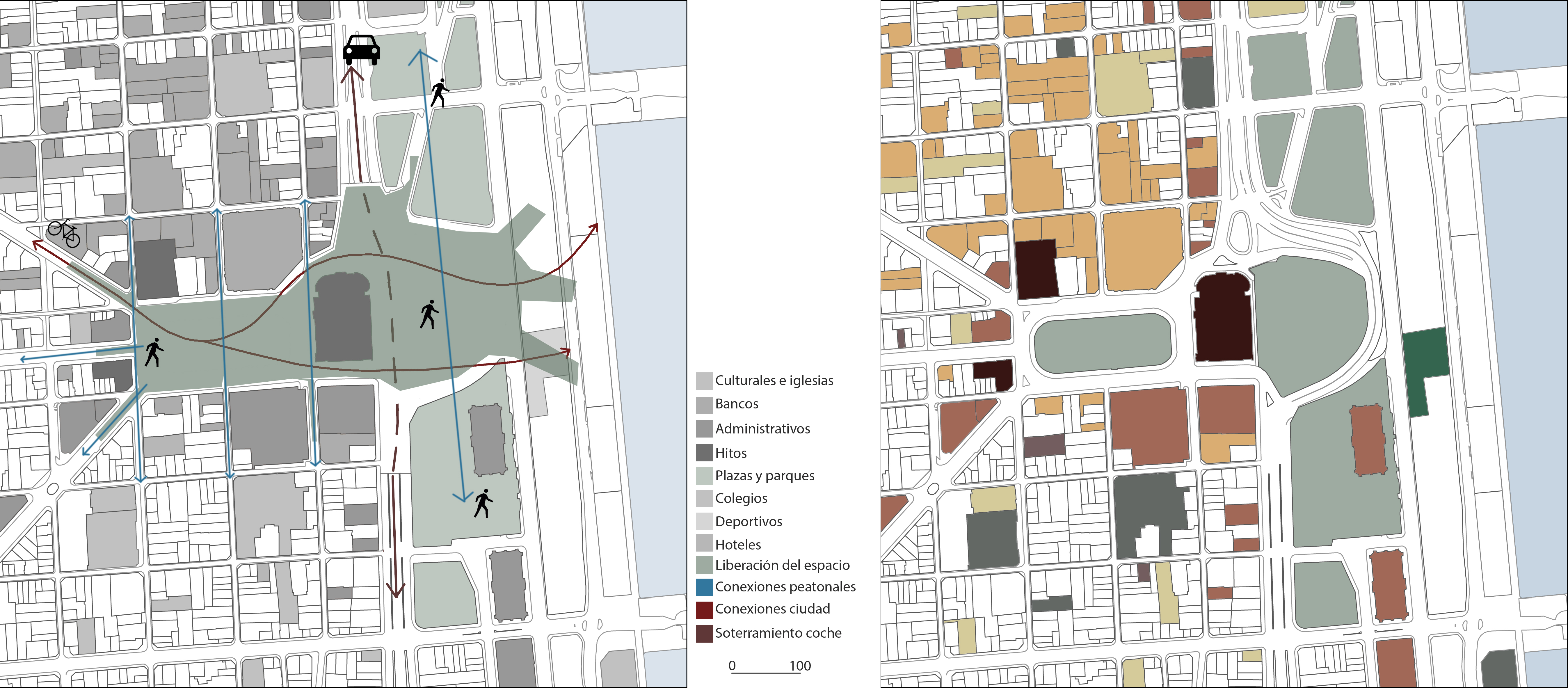Screen dimensions: 1568x688
Task: Click the 'Bancos' legend label
Action: (737, 404)
